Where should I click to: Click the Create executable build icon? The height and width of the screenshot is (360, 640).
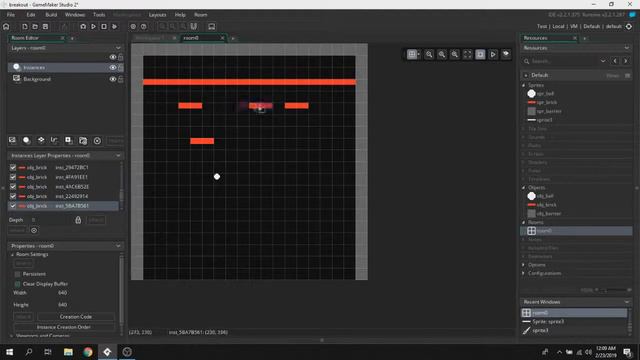click(83, 27)
